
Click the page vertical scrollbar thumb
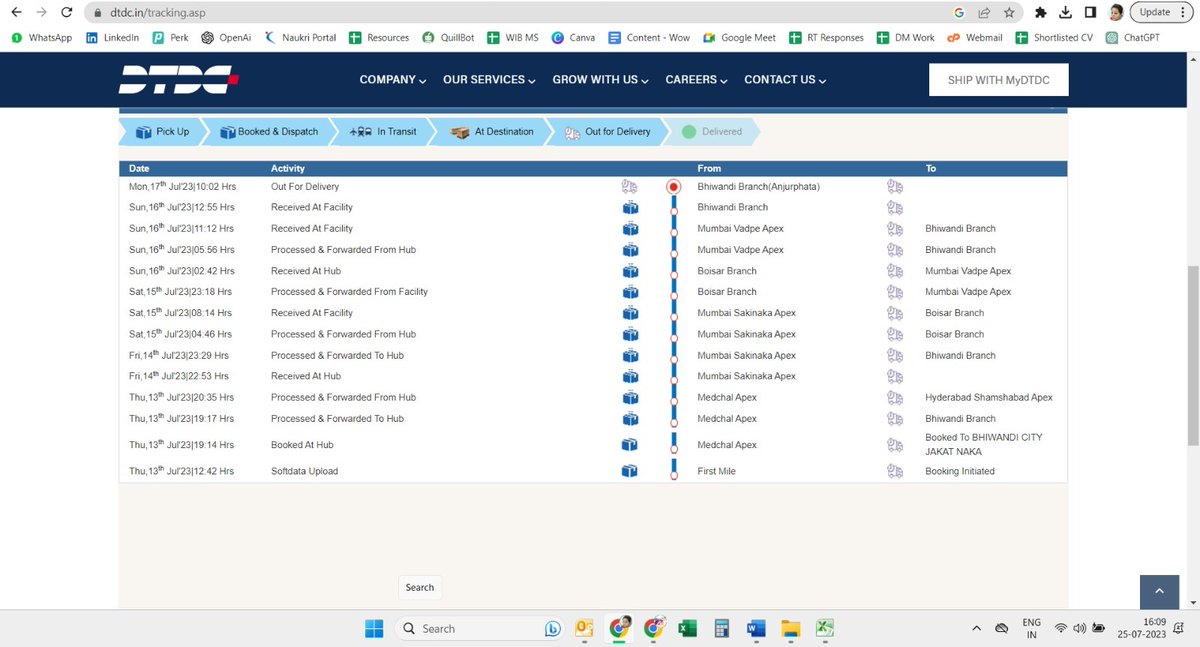tap(1193, 355)
